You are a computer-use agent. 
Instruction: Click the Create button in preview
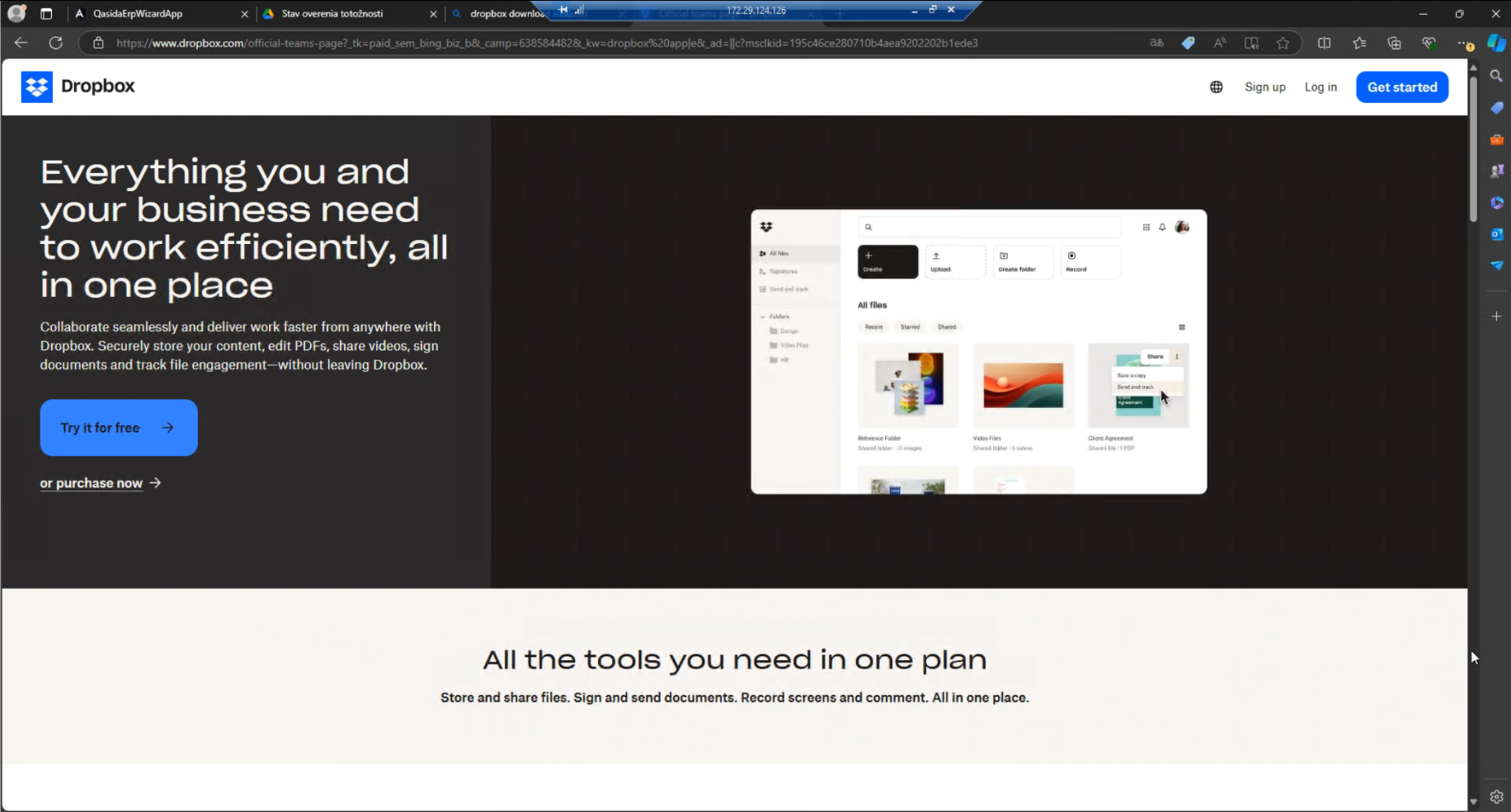887,261
